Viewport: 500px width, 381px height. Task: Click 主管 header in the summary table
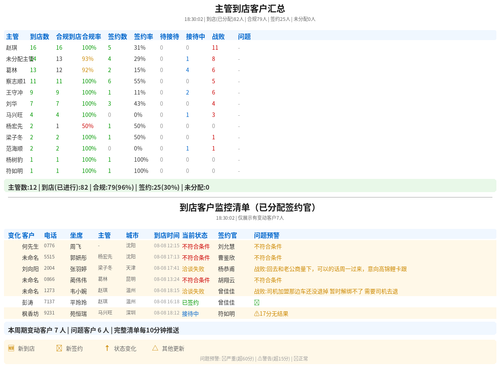(12, 37)
